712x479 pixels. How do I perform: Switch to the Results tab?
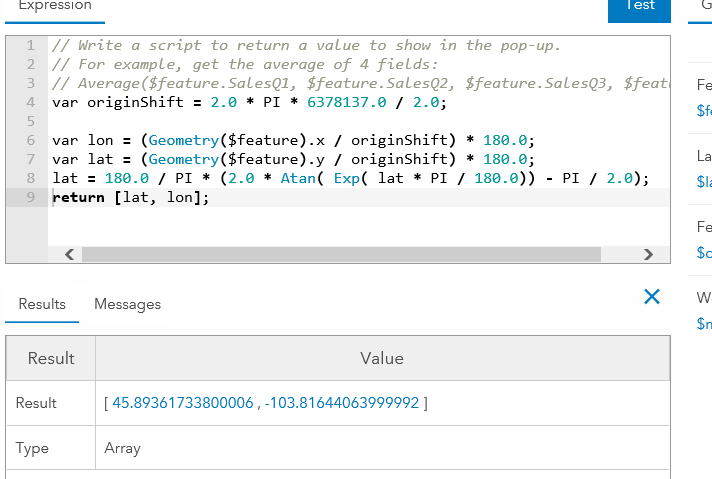click(42, 304)
